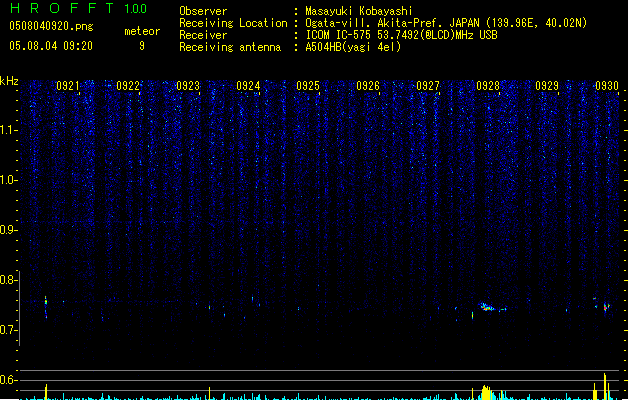The width and height of the screenshot is (629, 400).
Task: Click the kHz axis unit label
Action: tap(9, 81)
